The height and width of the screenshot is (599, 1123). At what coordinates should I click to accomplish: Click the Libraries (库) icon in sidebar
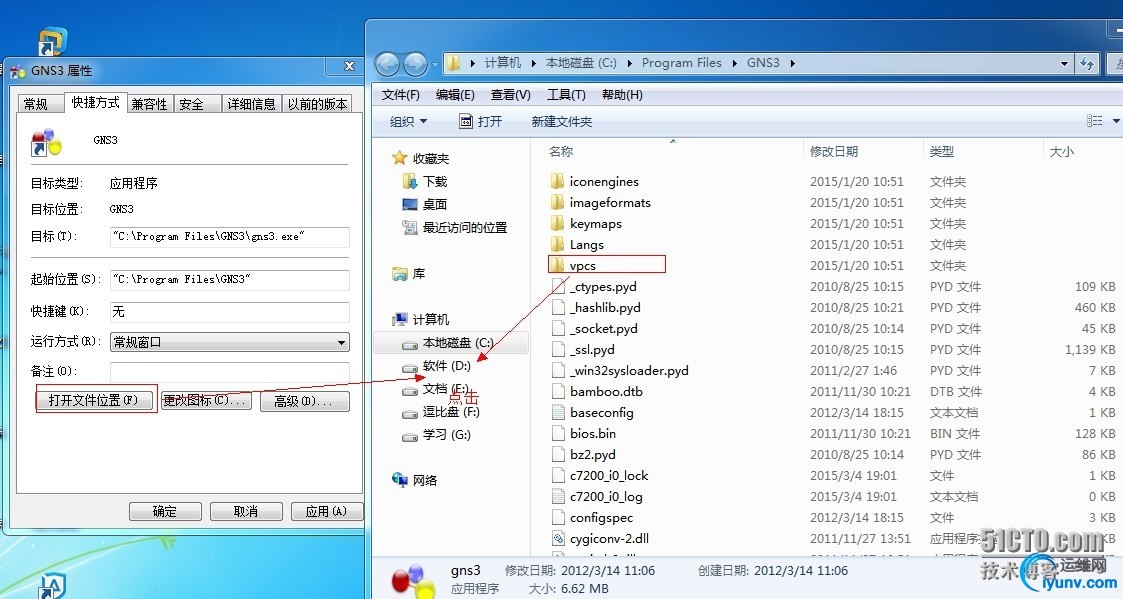(400, 274)
